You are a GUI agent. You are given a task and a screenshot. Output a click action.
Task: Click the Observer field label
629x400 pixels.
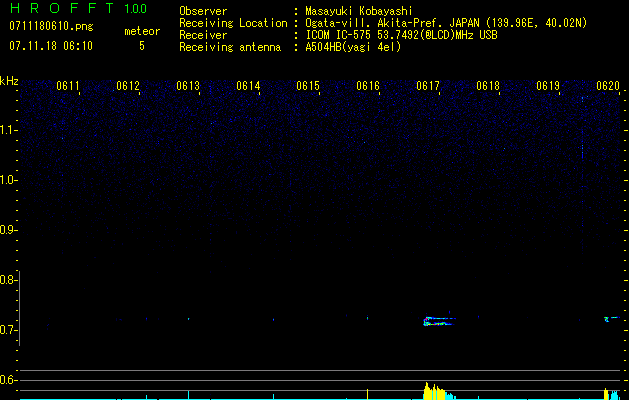(203, 11)
